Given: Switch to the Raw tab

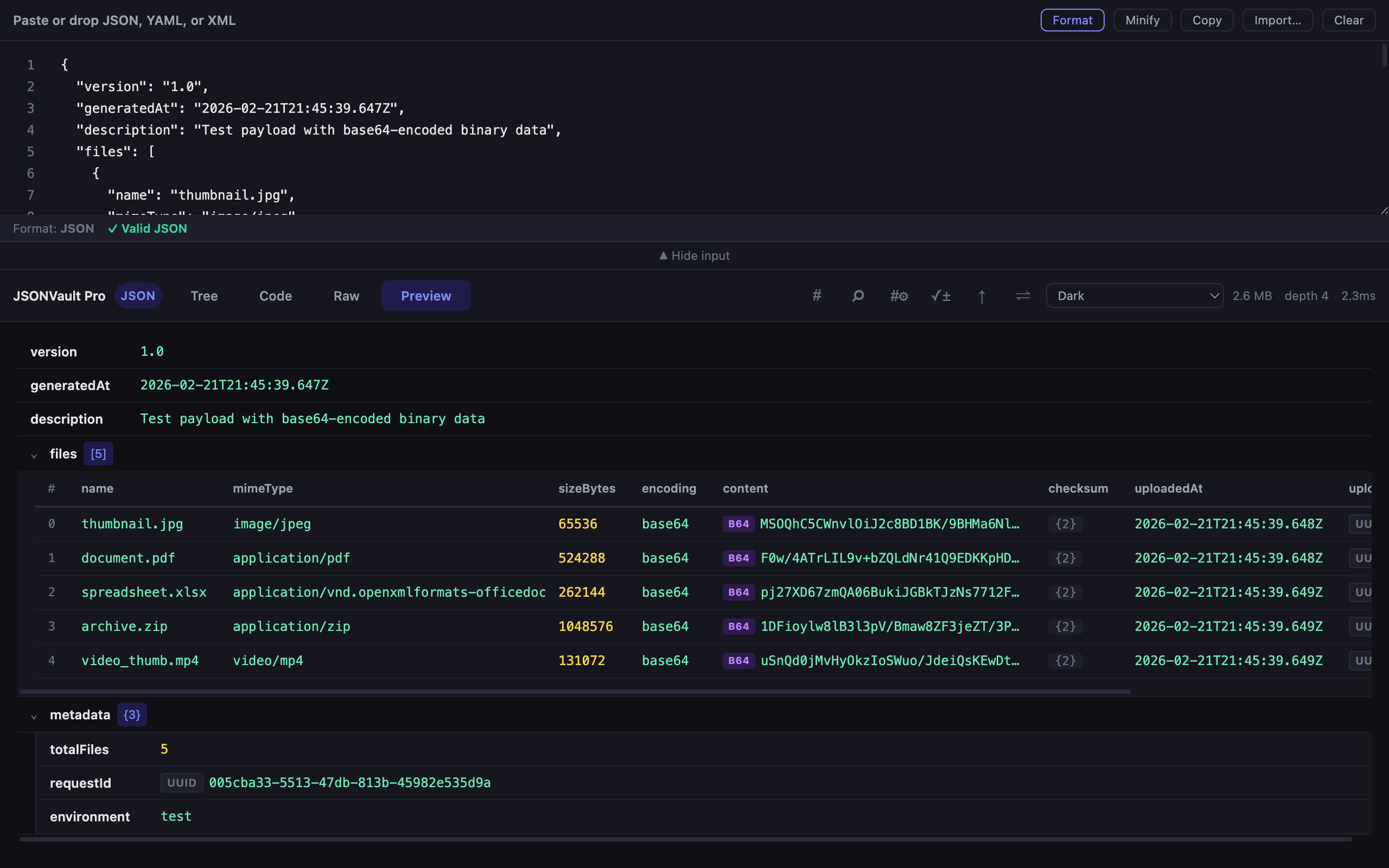Looking at the screenshot, I should point(346,296).
